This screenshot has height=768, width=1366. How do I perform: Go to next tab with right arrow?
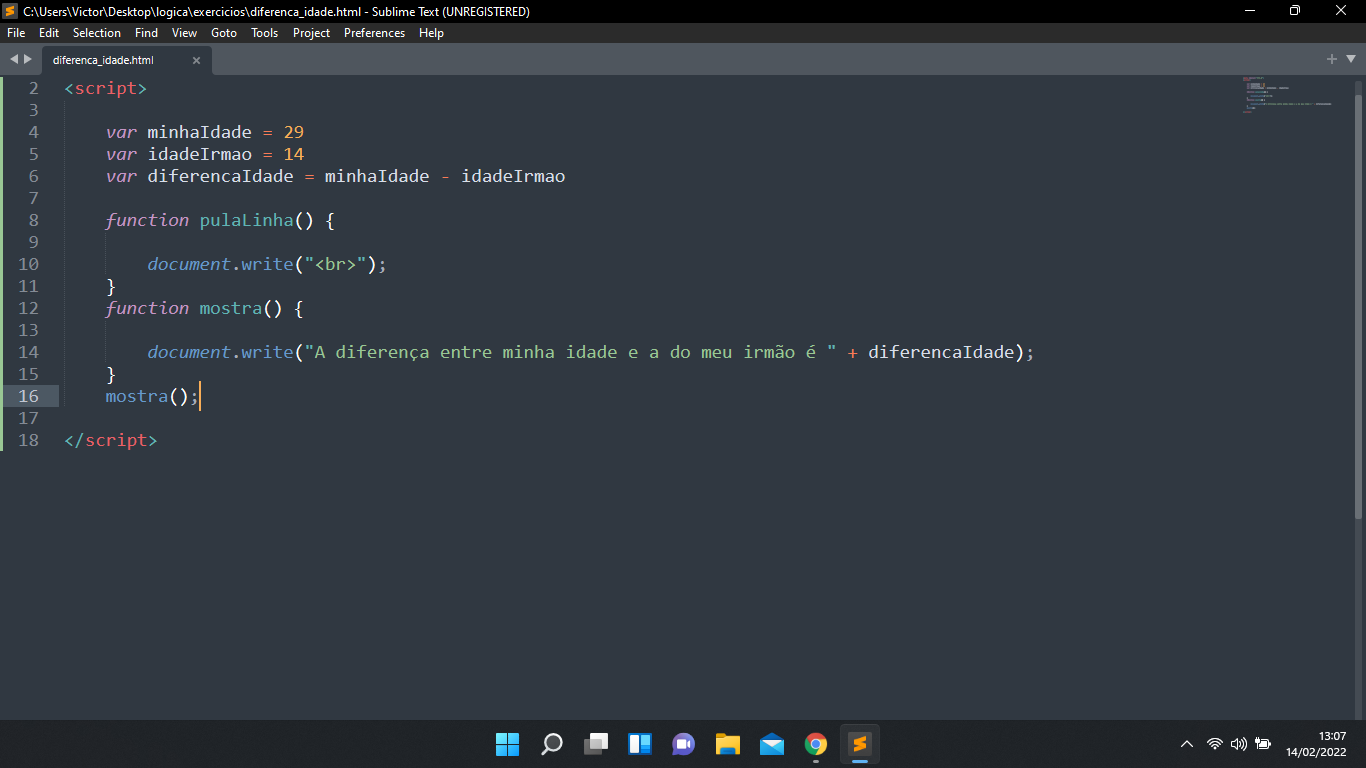28,59
